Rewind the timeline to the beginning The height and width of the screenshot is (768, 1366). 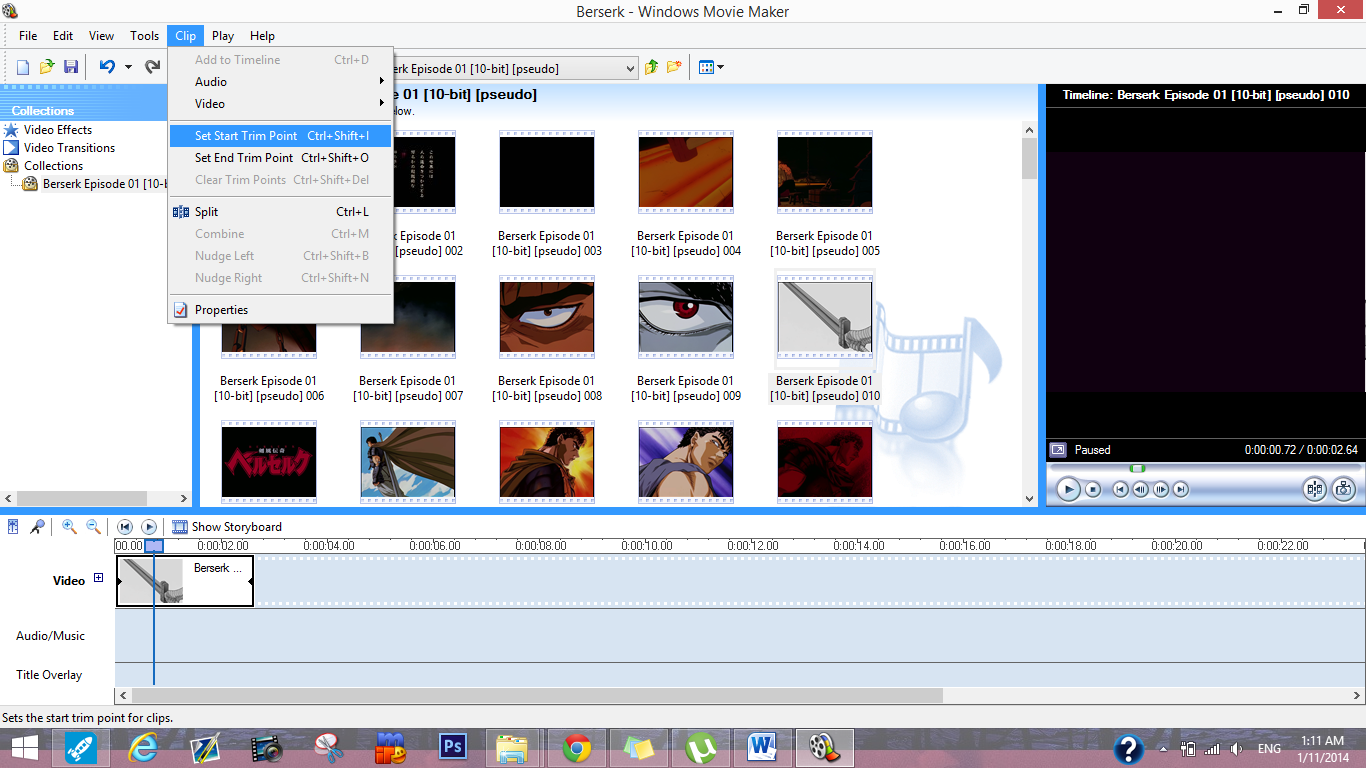tap(125, 527)
